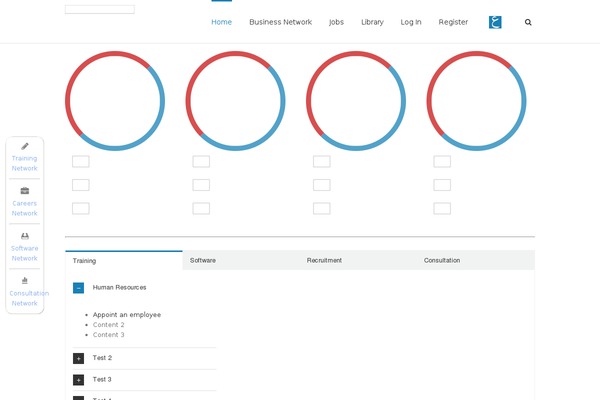
Task: Click top box under first circle
Action: (81, 162)
